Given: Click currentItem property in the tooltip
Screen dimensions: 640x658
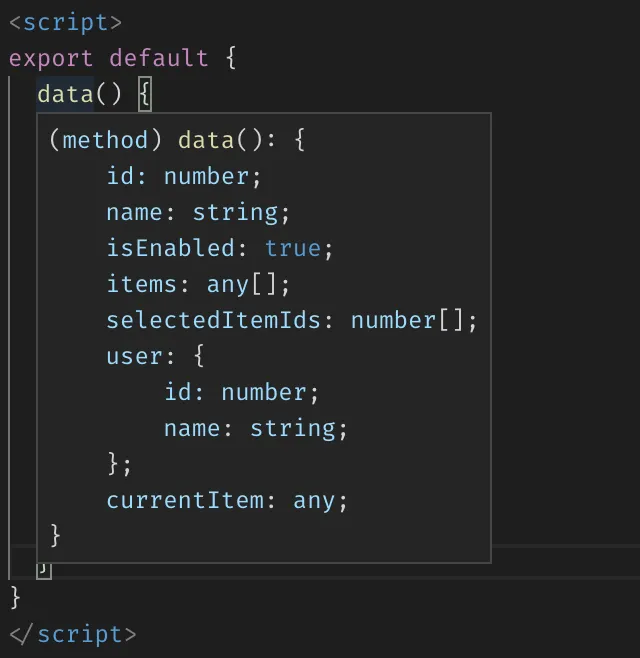Looking at the screenshot, I should tap(185, 500).
